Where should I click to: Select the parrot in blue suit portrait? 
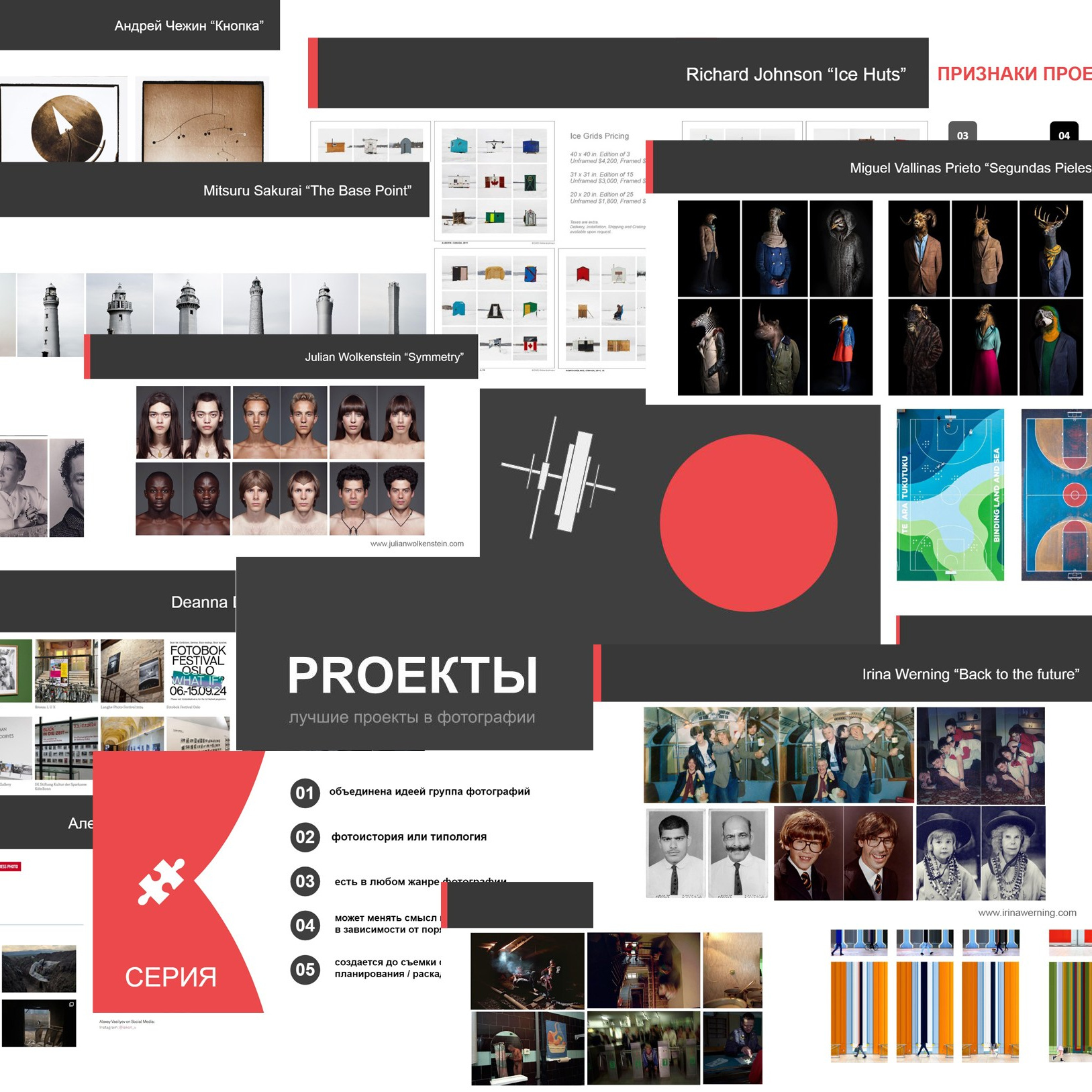1051,347
